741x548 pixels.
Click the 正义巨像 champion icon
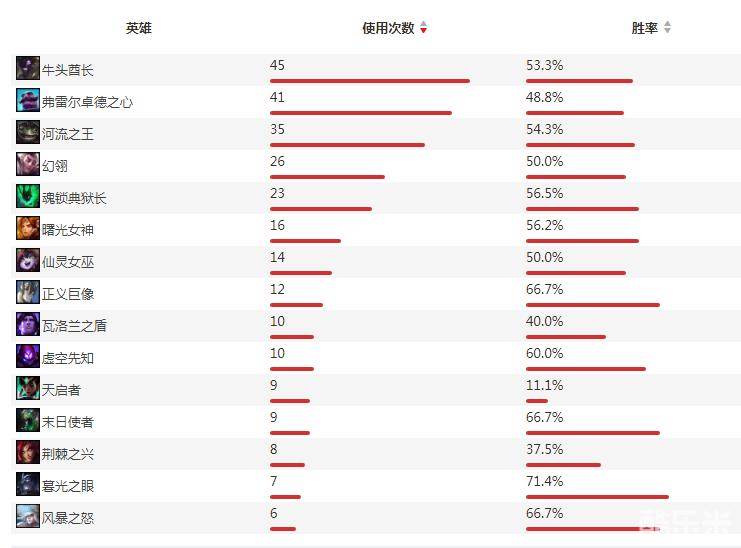28,293
